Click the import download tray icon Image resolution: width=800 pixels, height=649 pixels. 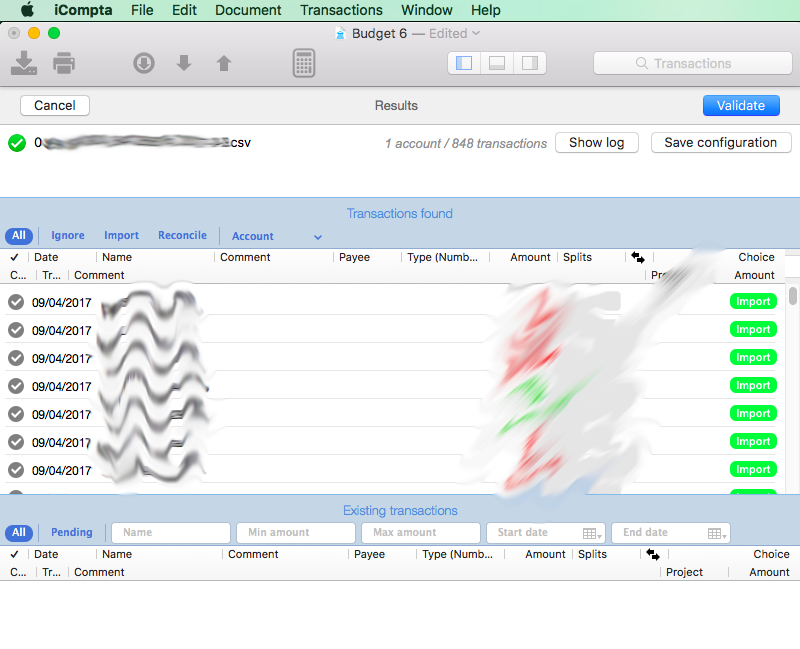tap(23, 63)
